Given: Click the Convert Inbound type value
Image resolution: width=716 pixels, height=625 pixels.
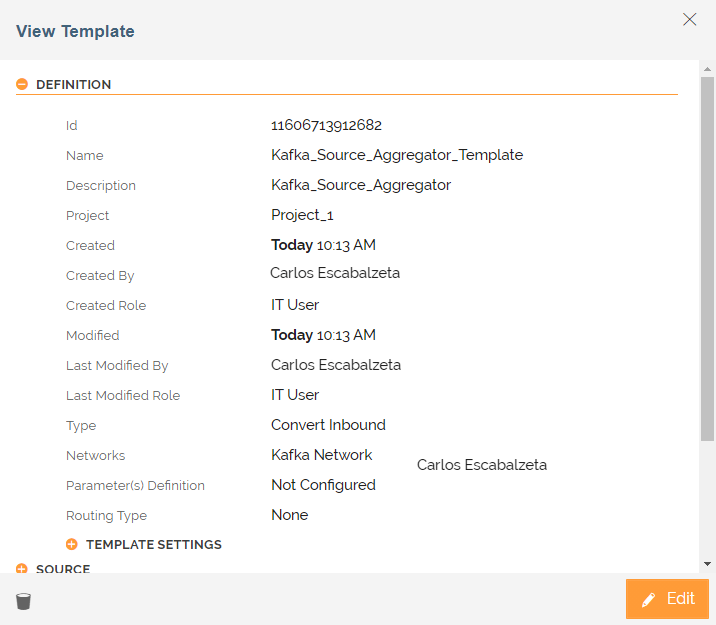Looking at the screenshot, I should pos(328,425).
